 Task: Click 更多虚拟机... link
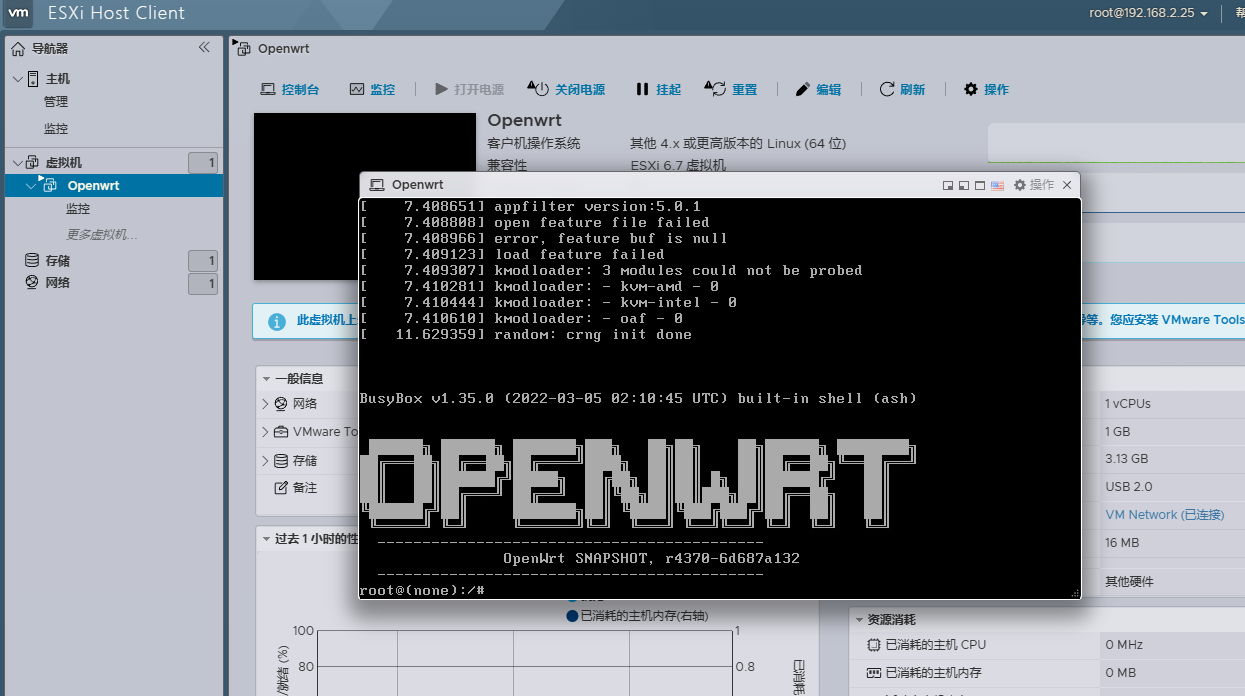click(101, 235)
